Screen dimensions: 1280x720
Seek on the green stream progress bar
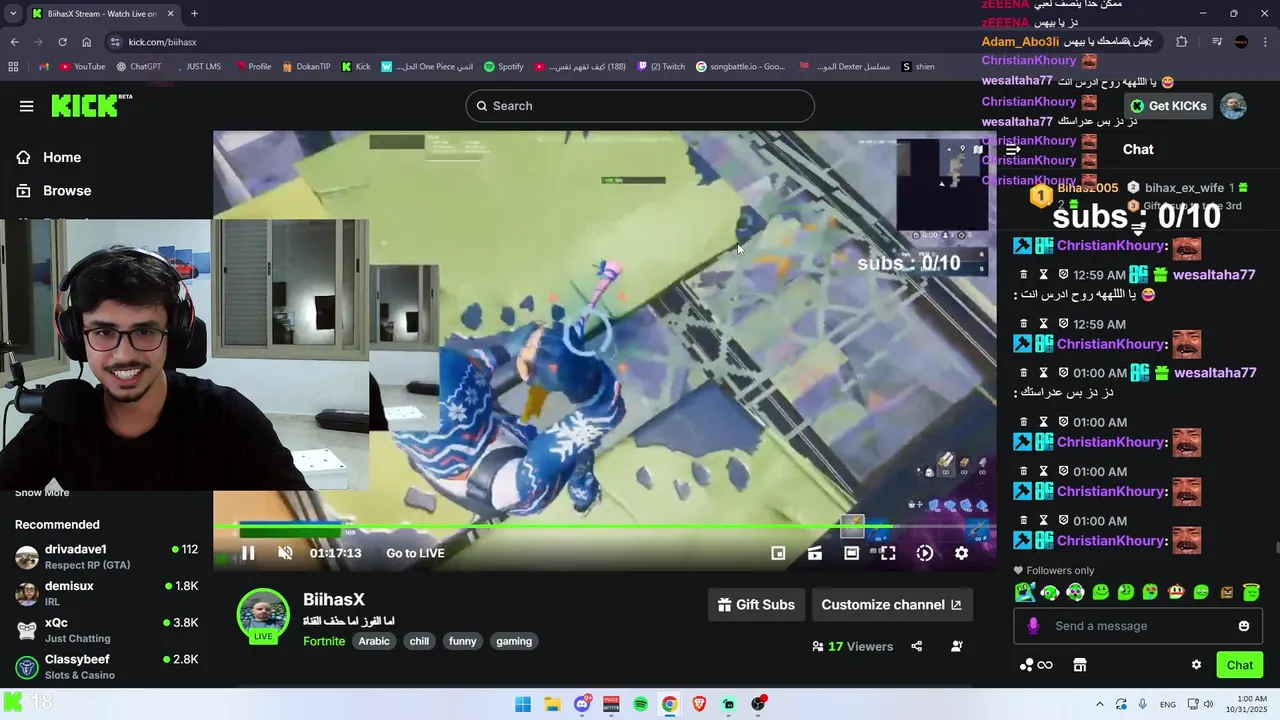[604, 526]
